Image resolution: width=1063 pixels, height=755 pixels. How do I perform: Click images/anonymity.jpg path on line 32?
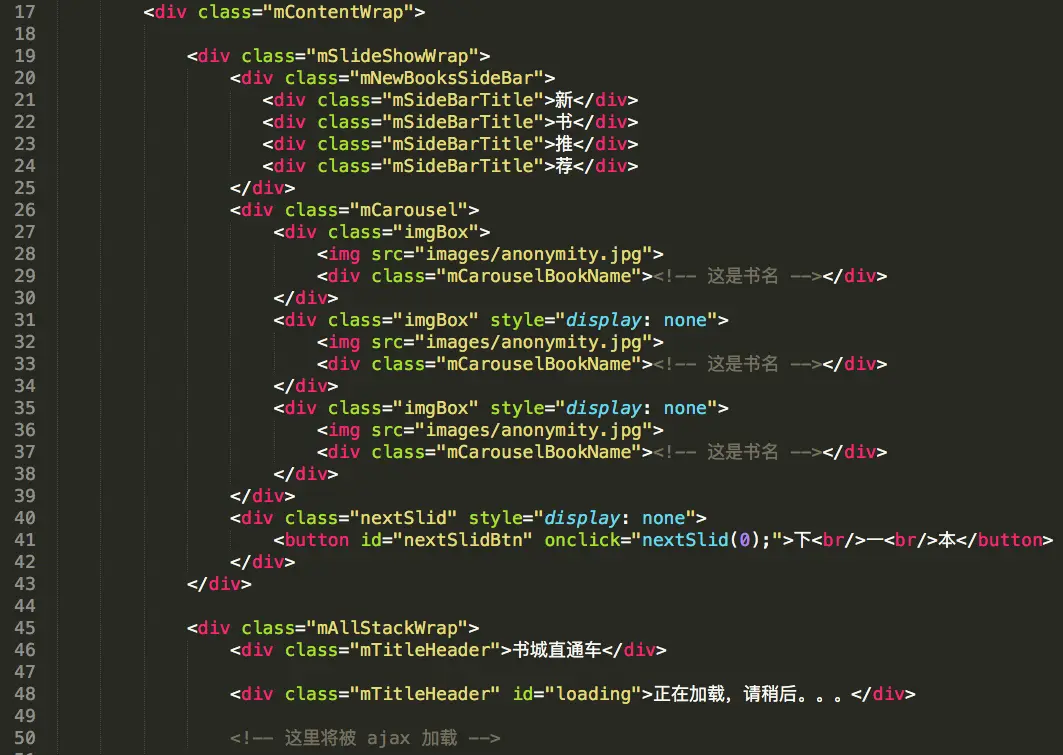point(534,342)
